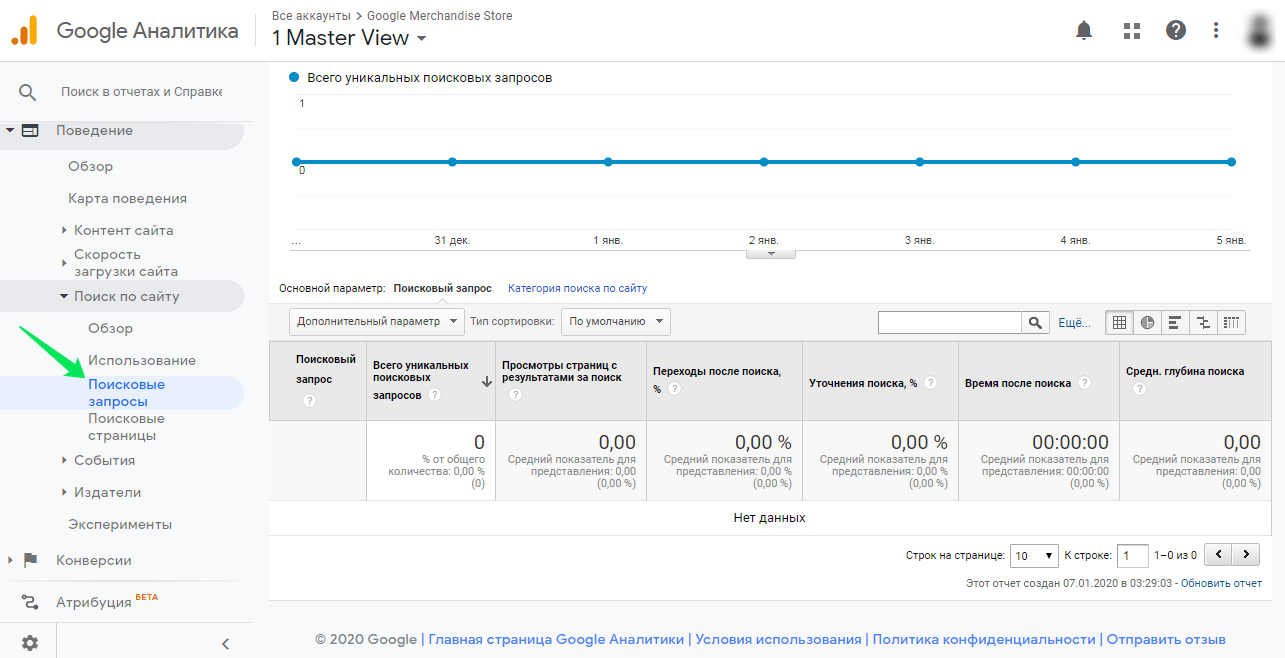1285x658 pixels.
Task: Open help for Просмотры страниц column
Action: point(515,395)
